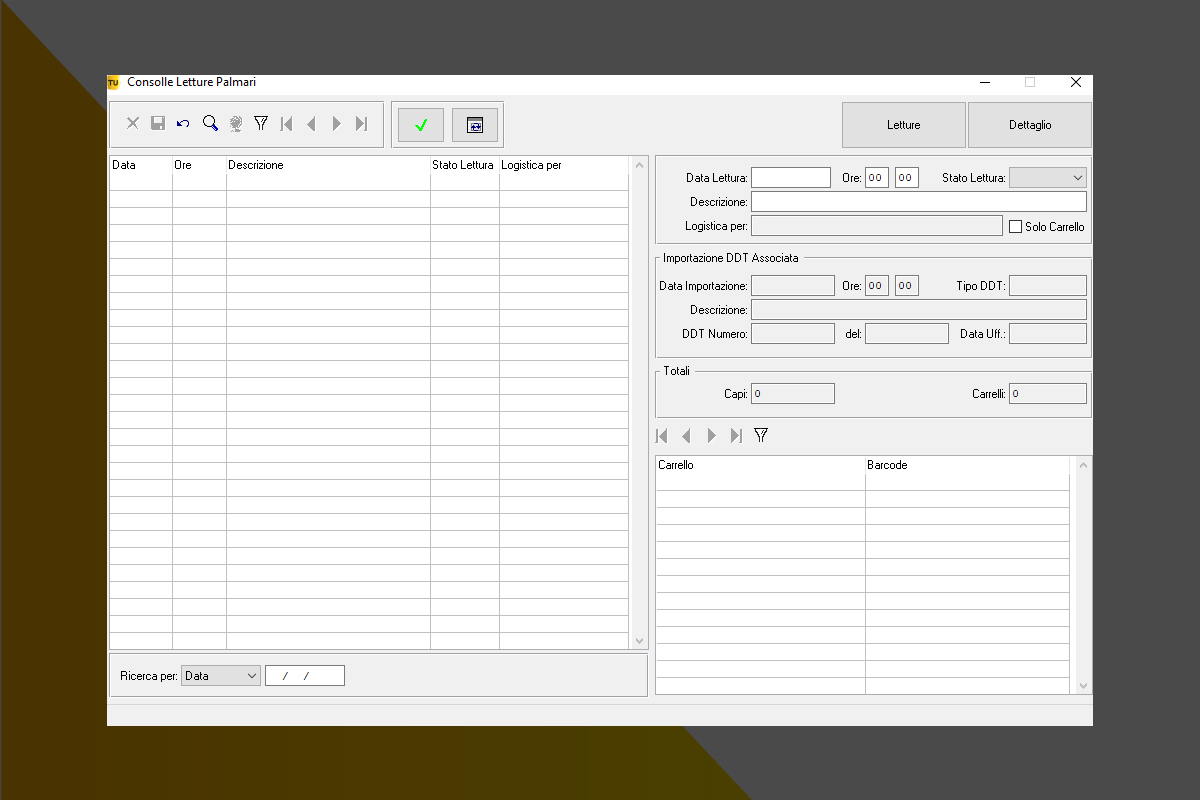Switch to the Letture tab

[904, 125]
